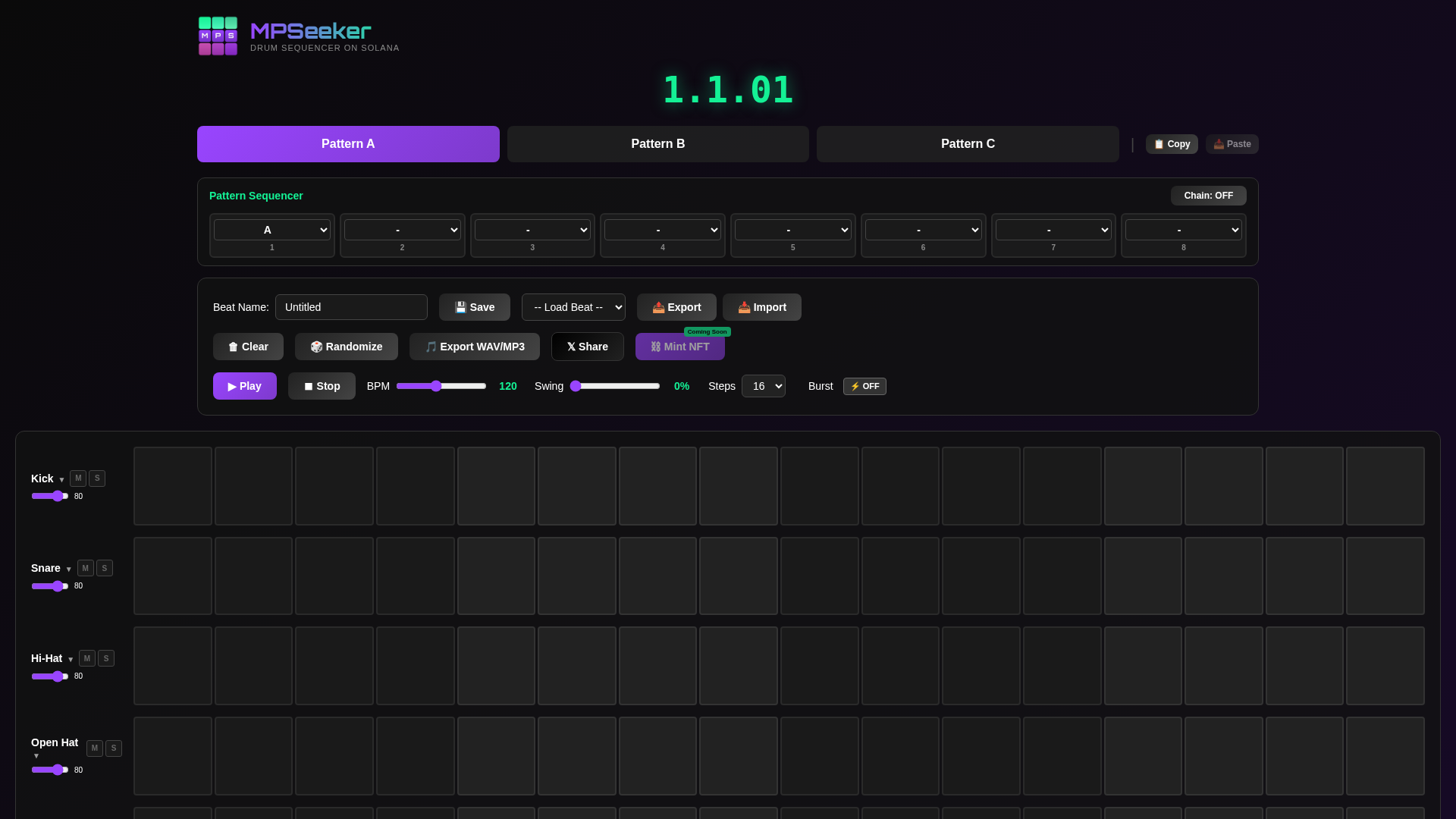Copy the current pattern
This screenshot has width=1456, height=819.
[1172, 144]
